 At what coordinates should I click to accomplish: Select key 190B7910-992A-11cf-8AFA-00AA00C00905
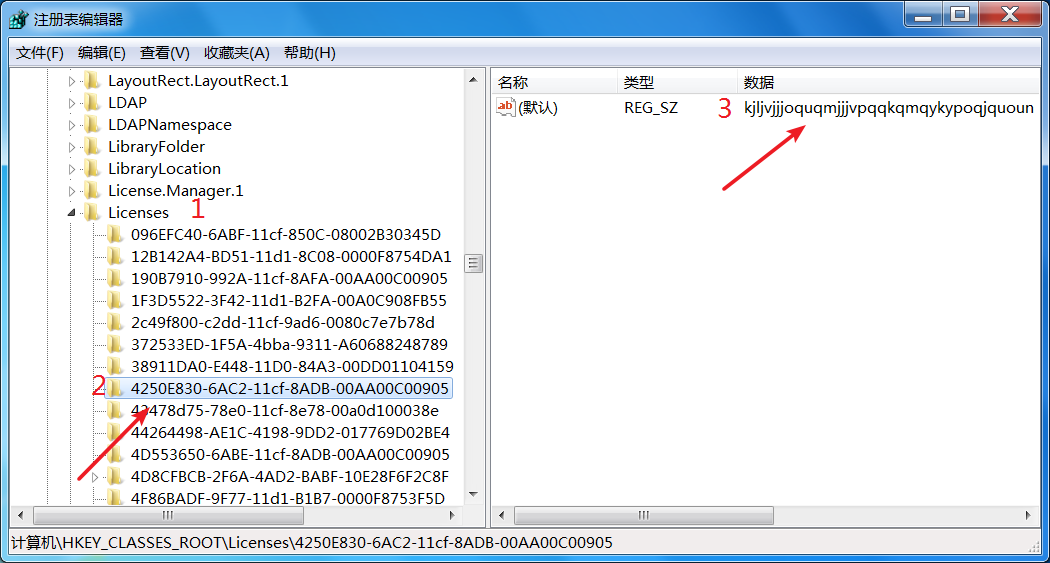pos(289,279)
